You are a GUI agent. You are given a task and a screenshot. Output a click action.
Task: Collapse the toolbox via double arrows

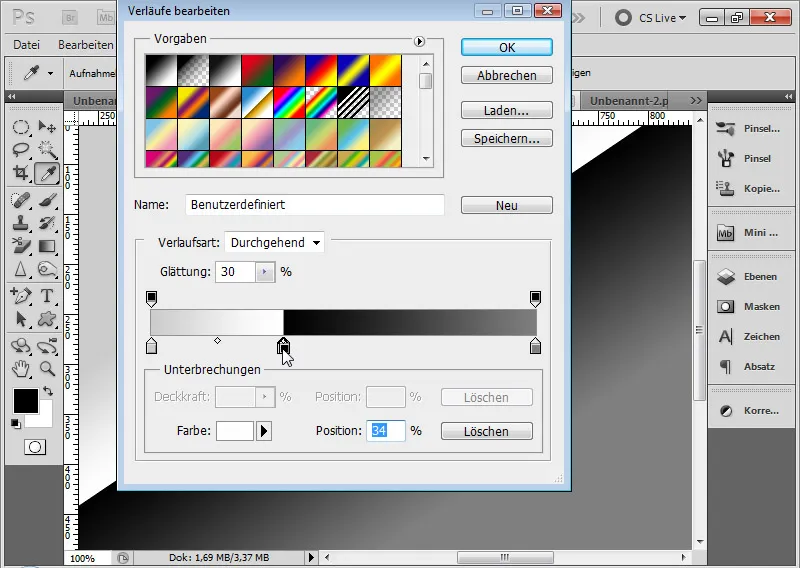coord(11,96)
